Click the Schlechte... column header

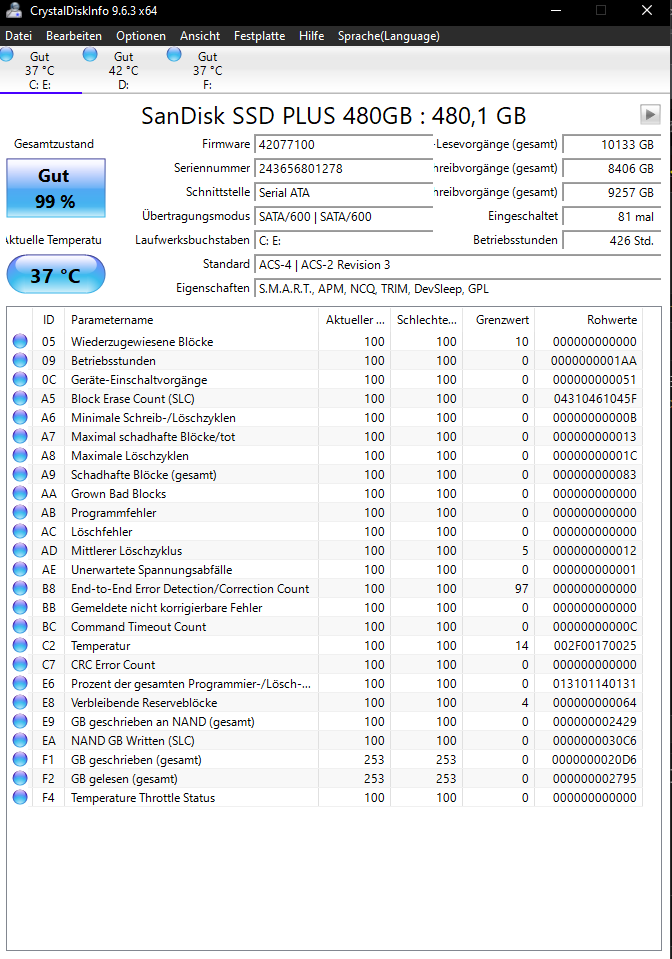pos(426,320)
